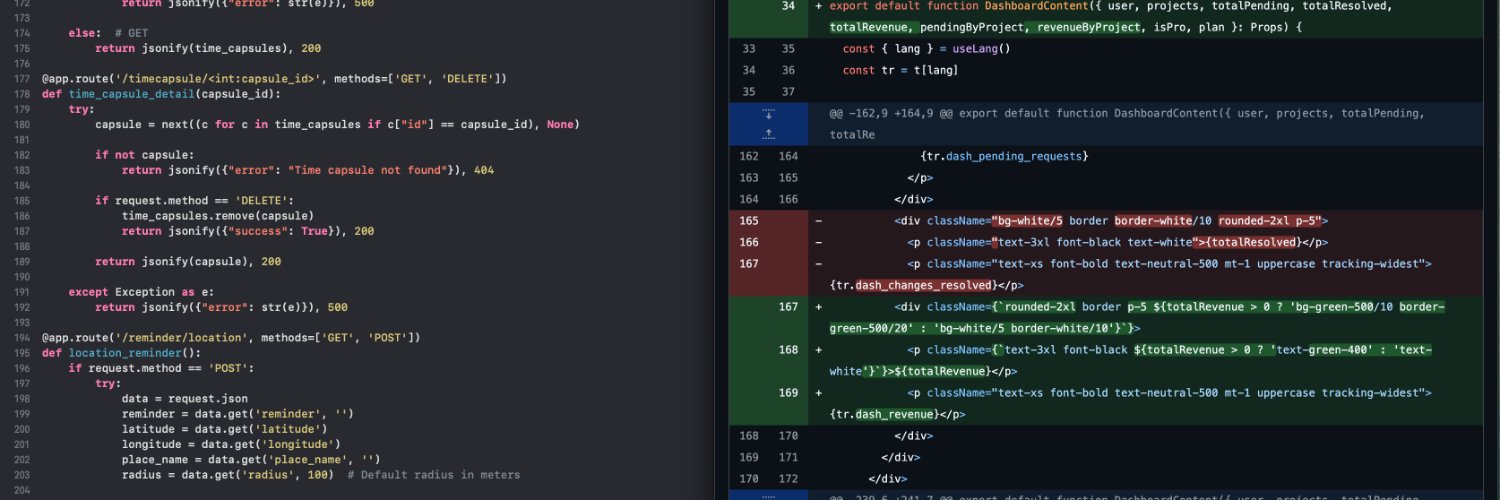
Task: Click 'return jsonify(time_capsules), 200' line
Action: click(x=208, y=48)
